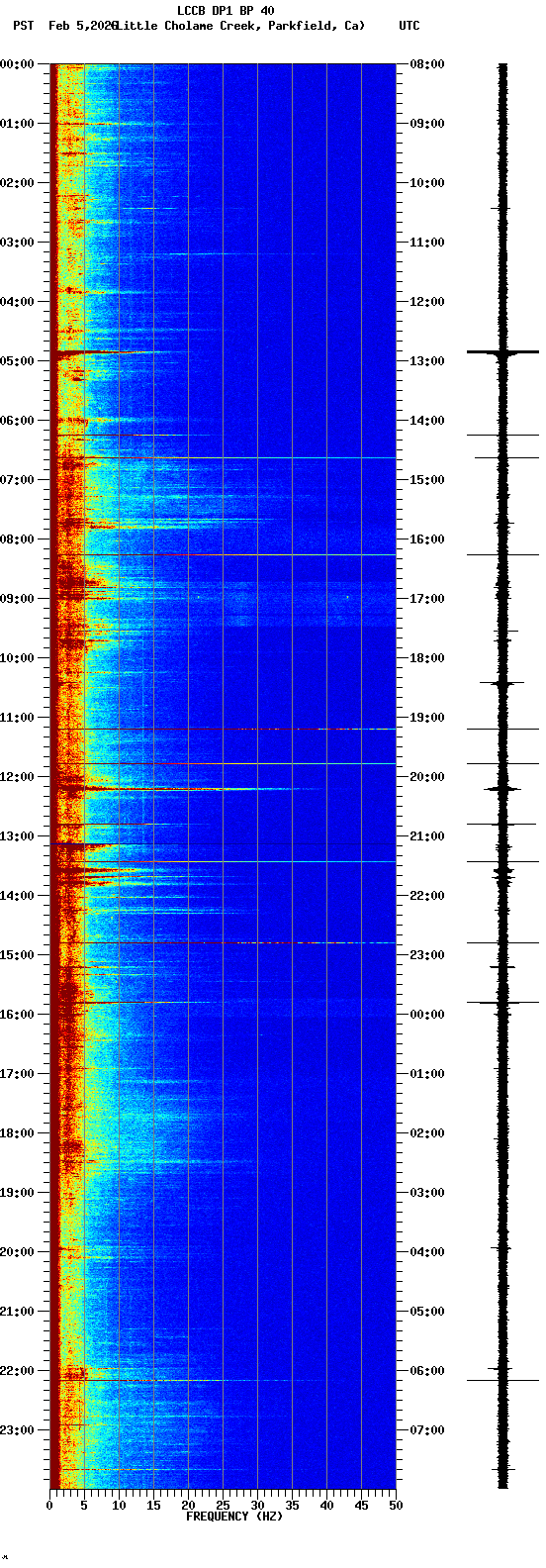Click the 05:00 PST time label
The height and width of the screenshot is (1568, 546).
[x=18, y=361]
